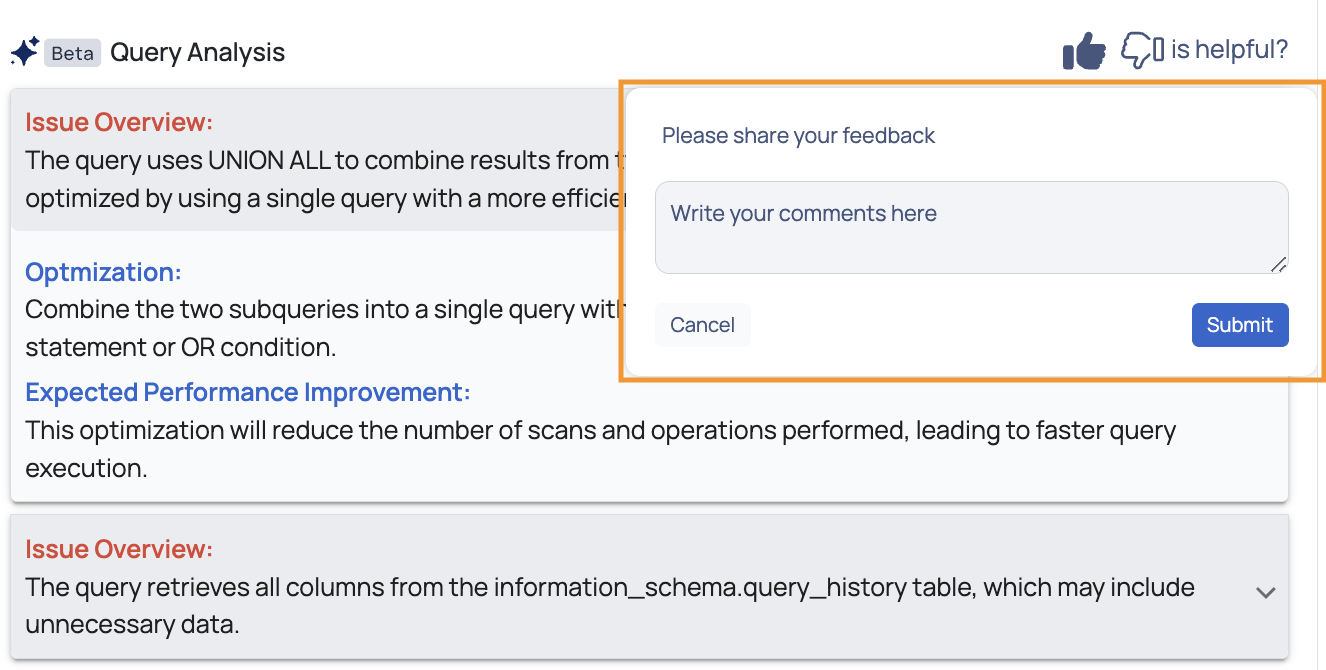Screen dimensions: 1326x670
Task: Click the Optmization section heading
Action: point(104,272)
